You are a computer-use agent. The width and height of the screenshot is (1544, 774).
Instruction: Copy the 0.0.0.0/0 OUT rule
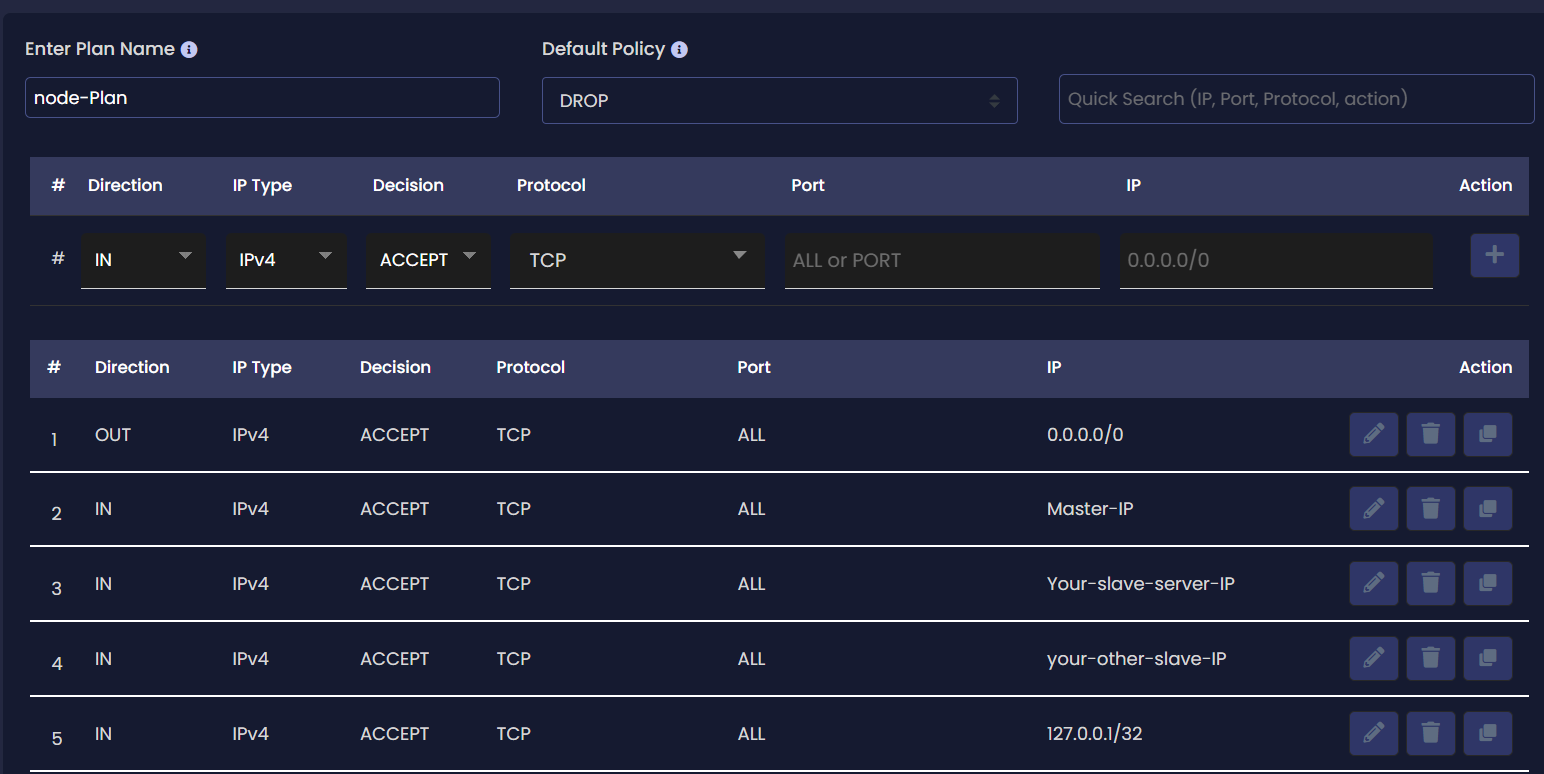[1487, 434]
